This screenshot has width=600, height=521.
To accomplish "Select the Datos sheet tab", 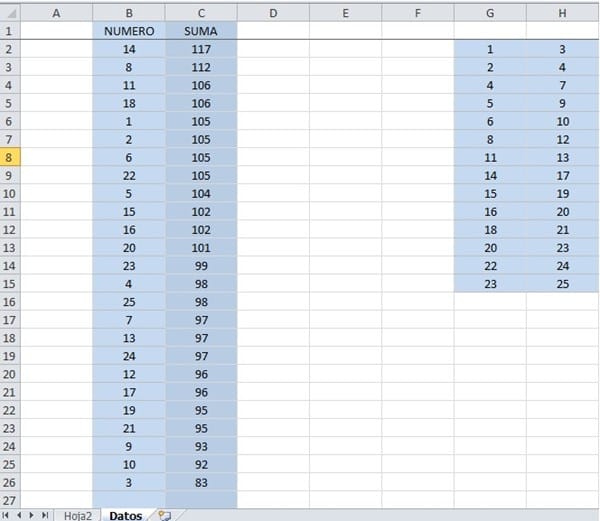I will 126,516.
